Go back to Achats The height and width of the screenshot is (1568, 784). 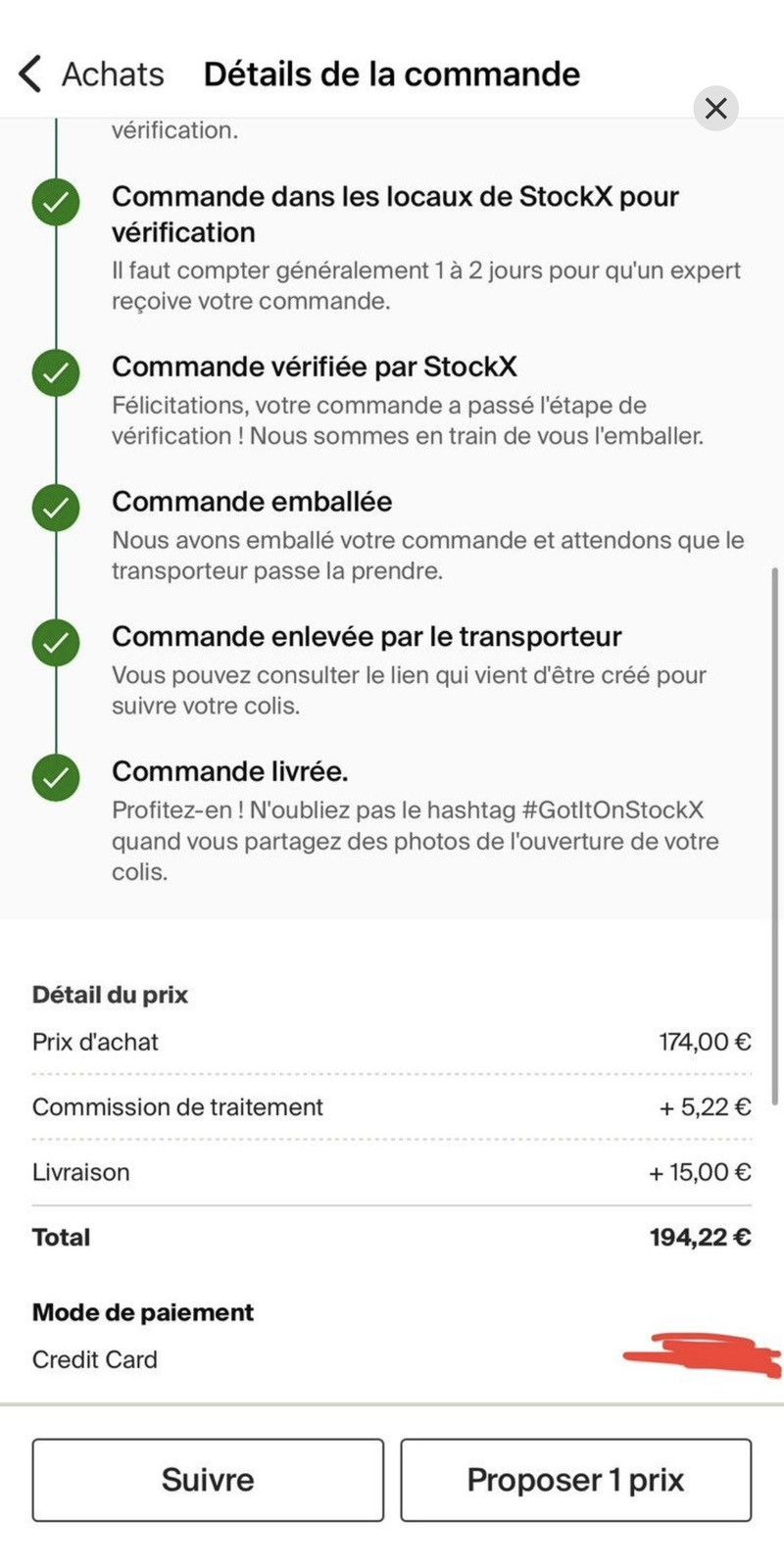coord(113,74)
